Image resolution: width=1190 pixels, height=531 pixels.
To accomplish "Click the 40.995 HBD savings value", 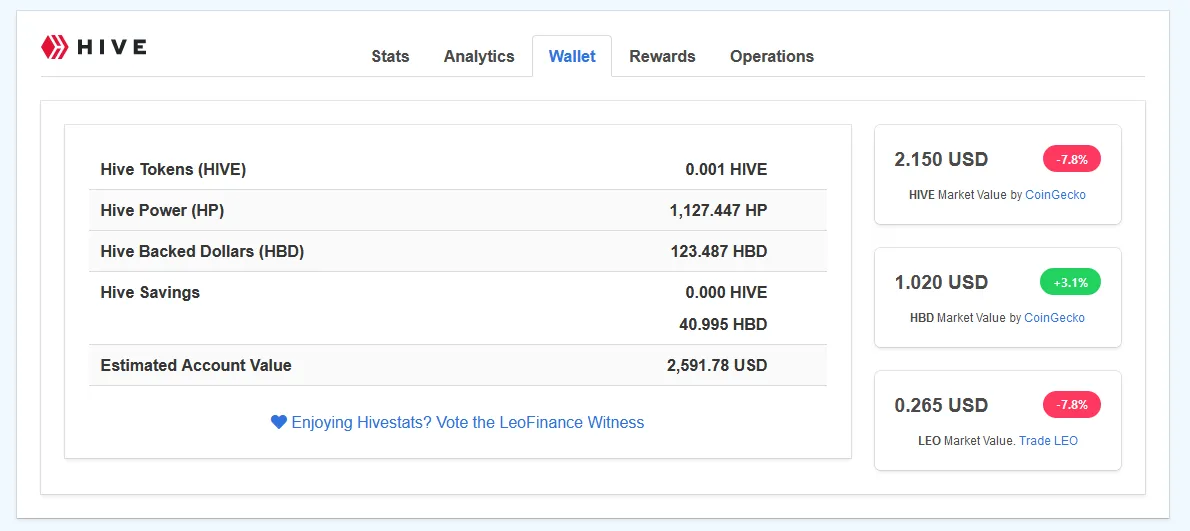I will pos(723,325).
